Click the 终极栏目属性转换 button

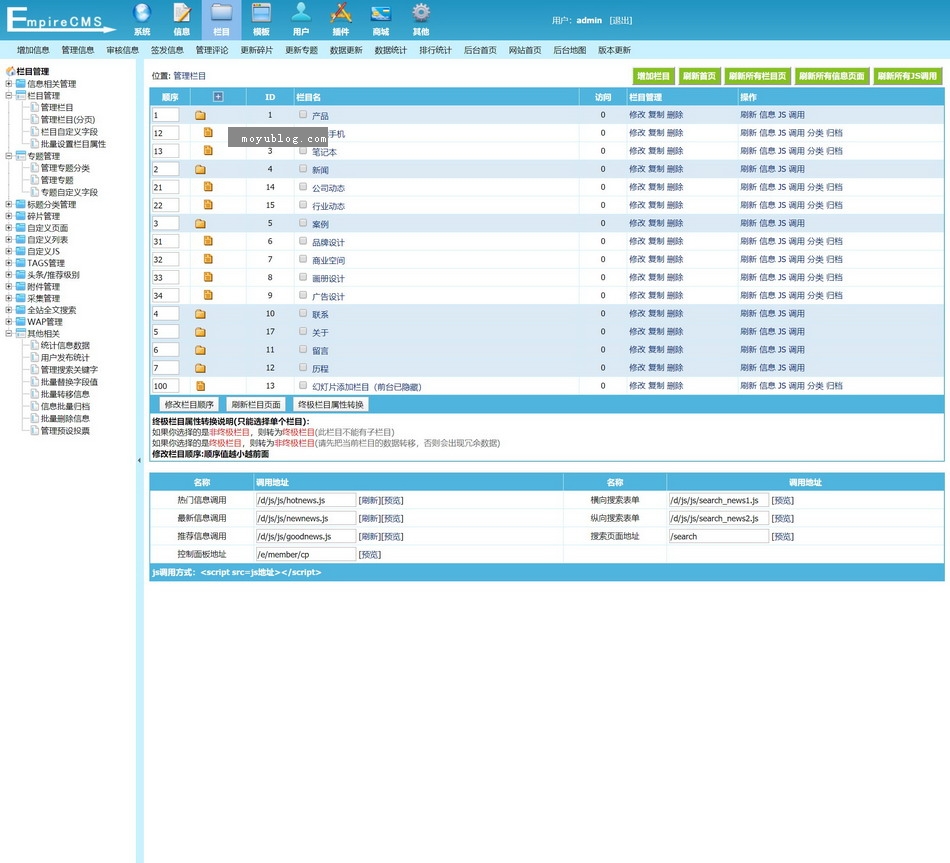pyautogui.click(x=331, y=405)
